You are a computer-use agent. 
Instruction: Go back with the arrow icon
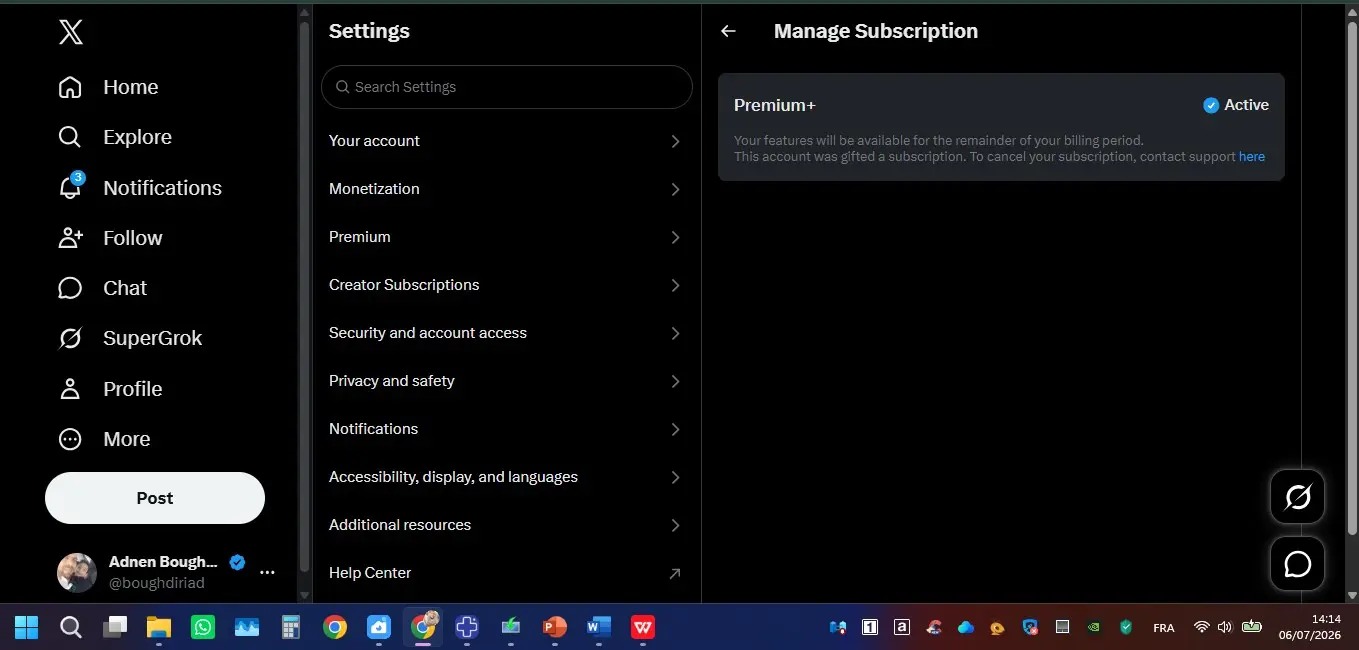[728, 31]
